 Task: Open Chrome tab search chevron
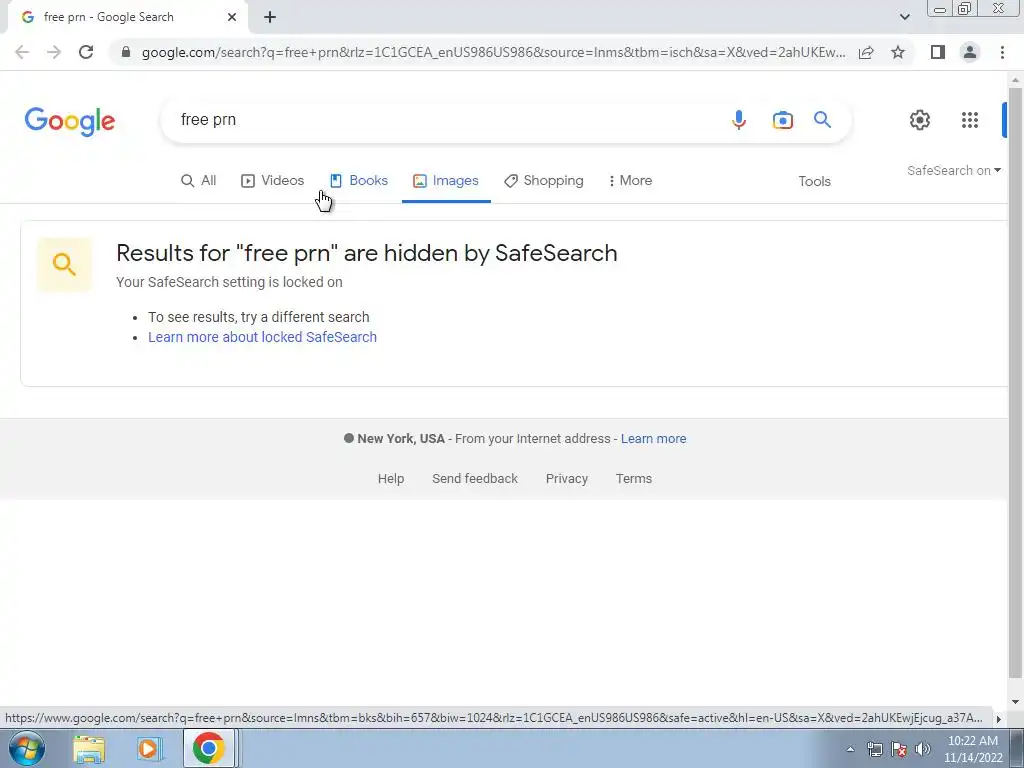[x=904, y=17]
